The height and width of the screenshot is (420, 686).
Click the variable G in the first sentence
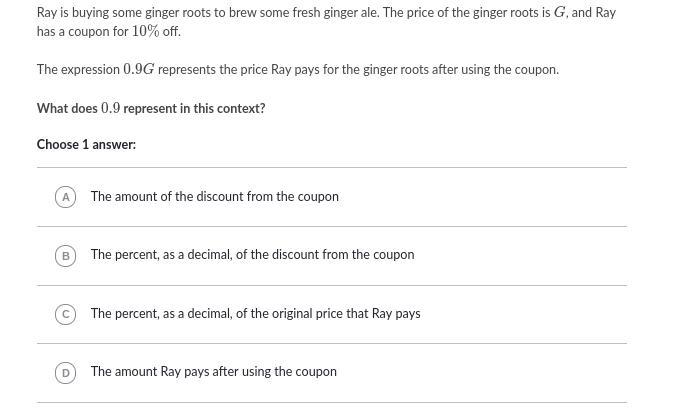coord(560,12)
